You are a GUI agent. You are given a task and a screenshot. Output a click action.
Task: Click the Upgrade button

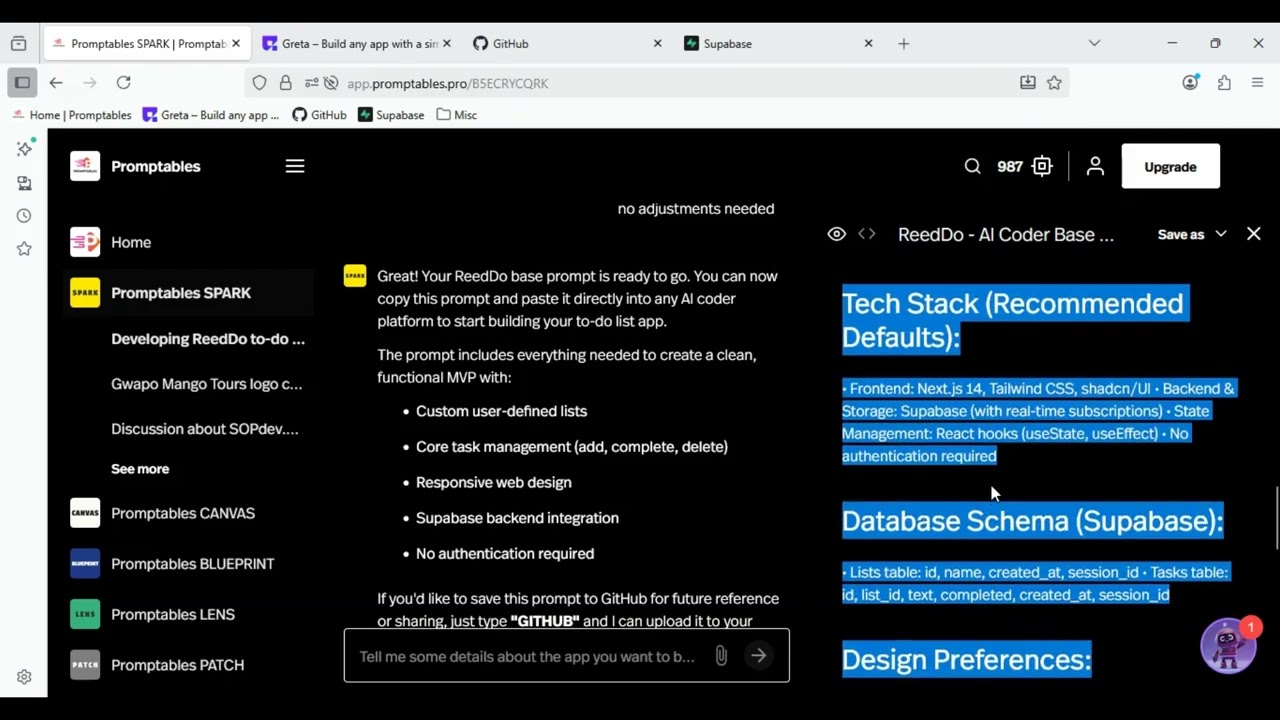pos(1170,166)
